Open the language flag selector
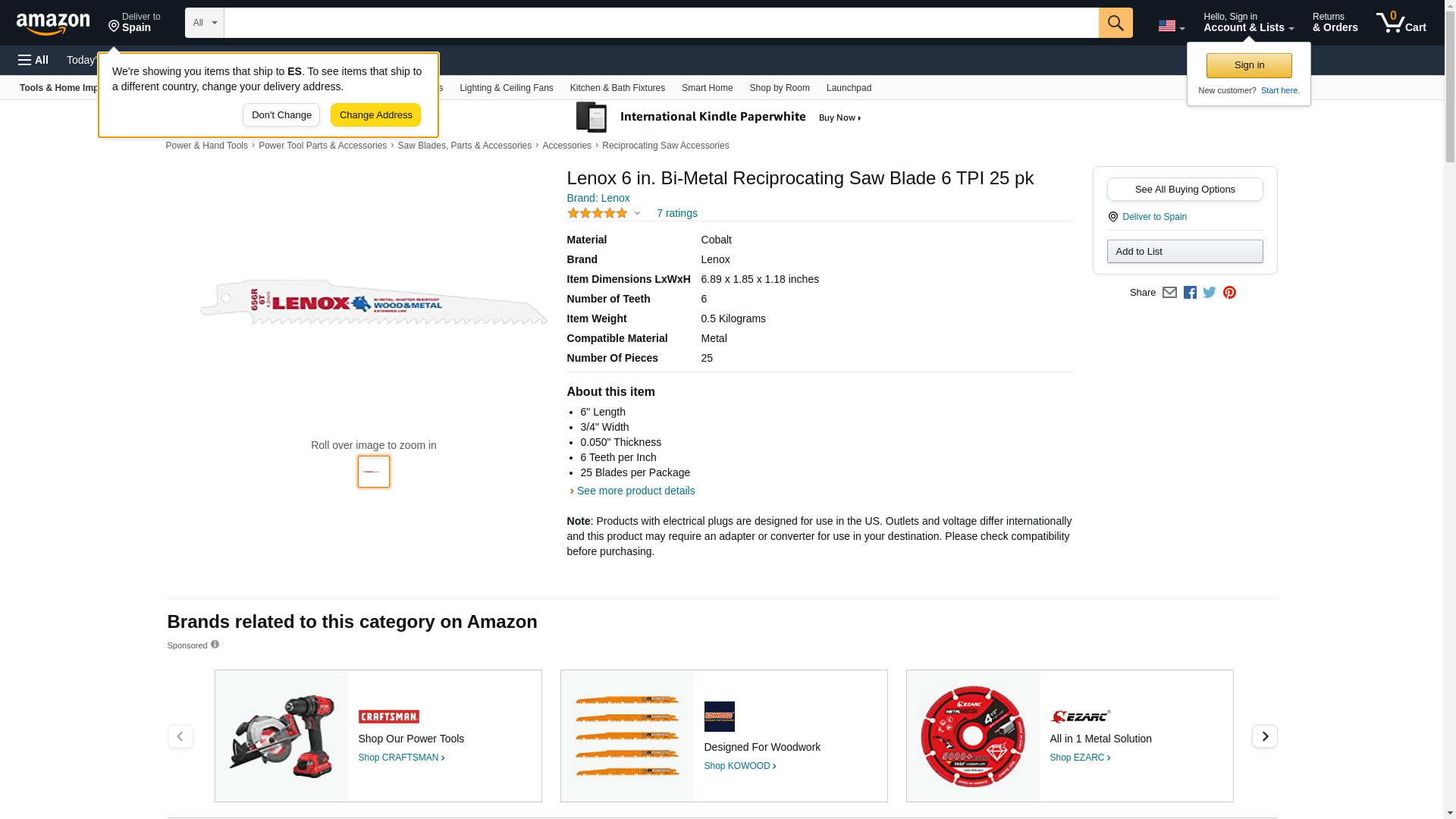Image resolution: width=1456 pixels, height=819 pixels. pos(1171,26)
